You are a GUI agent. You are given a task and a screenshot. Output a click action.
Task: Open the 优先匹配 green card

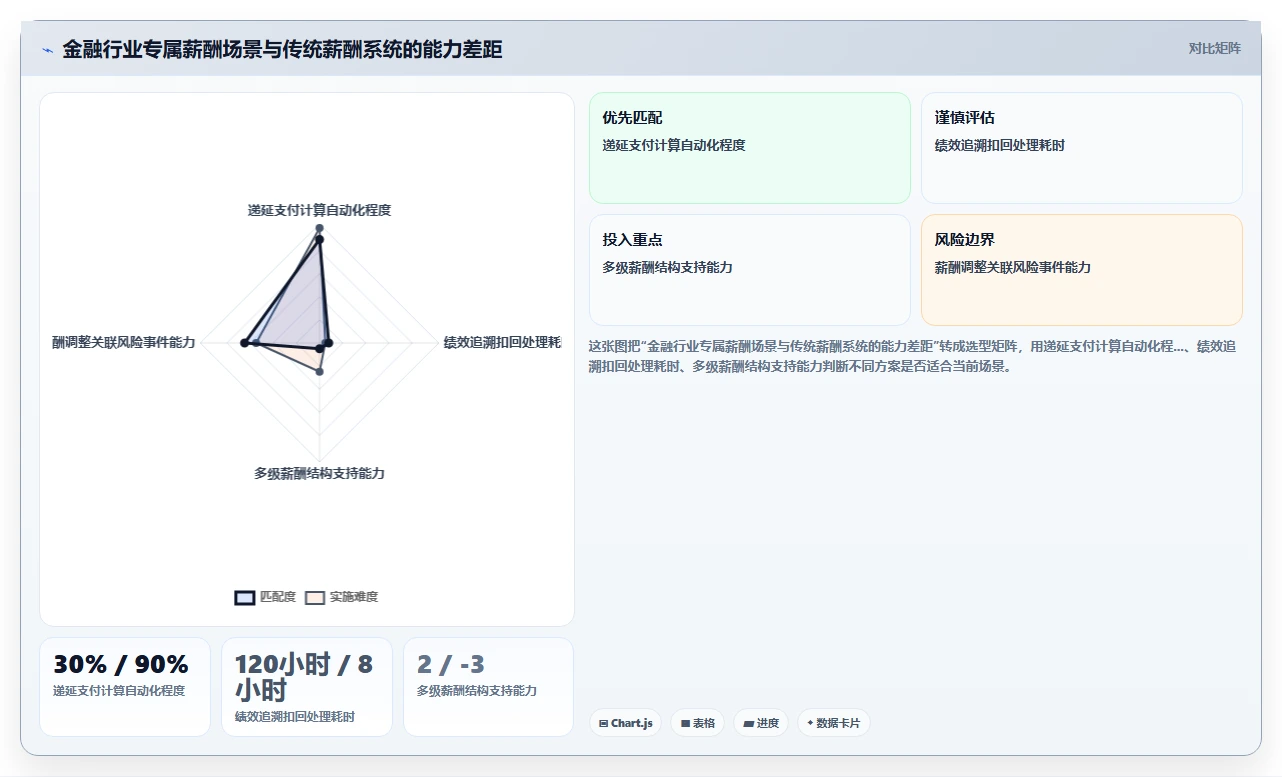pyautogui.click(x=750, y=148)
